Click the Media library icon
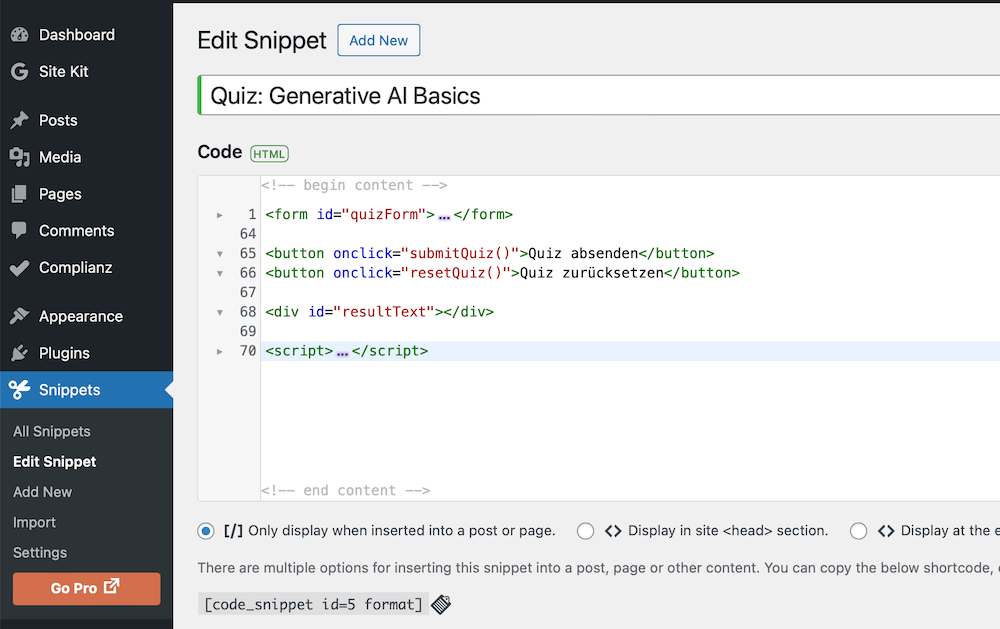 pos(19,157)
